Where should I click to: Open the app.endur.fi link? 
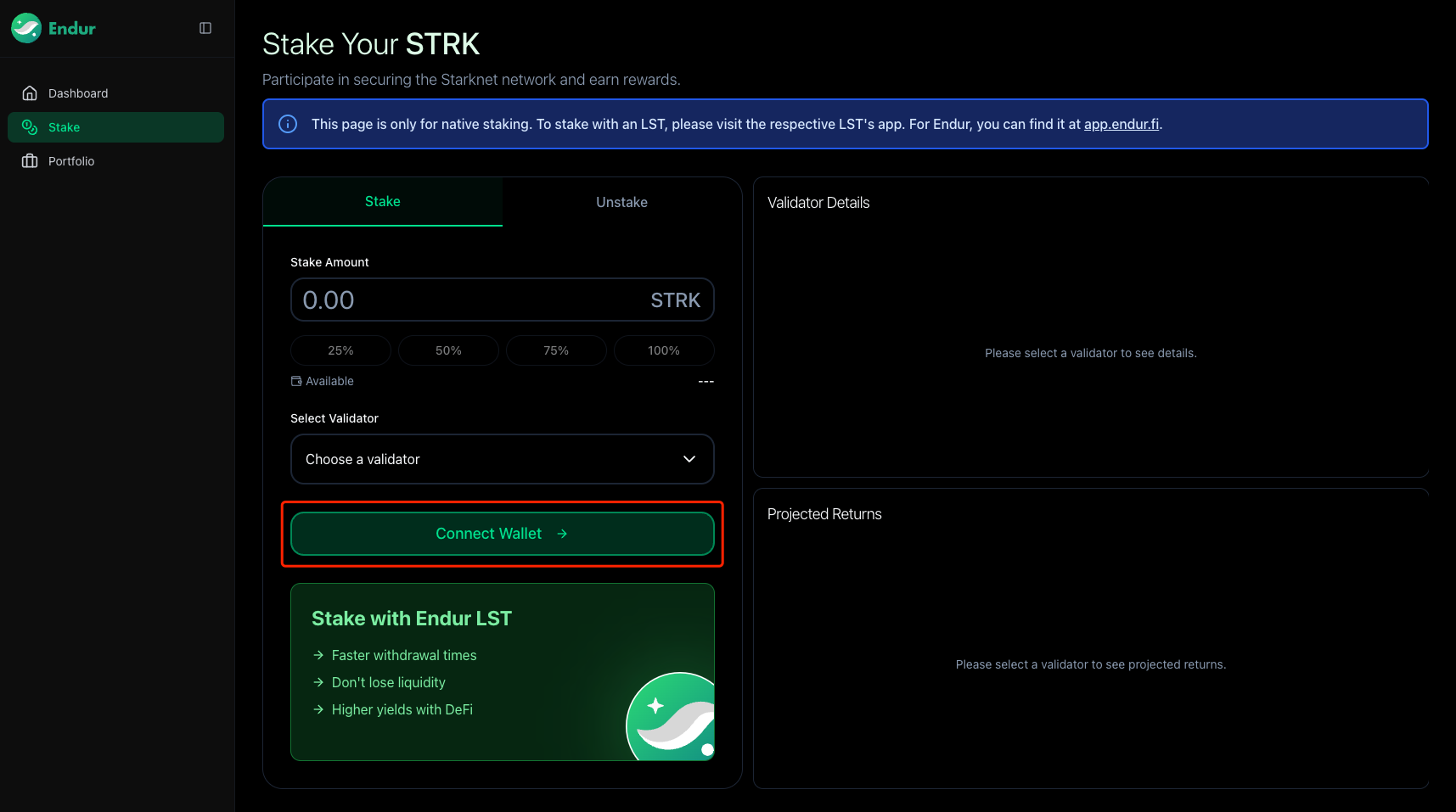click(1121, 124)
